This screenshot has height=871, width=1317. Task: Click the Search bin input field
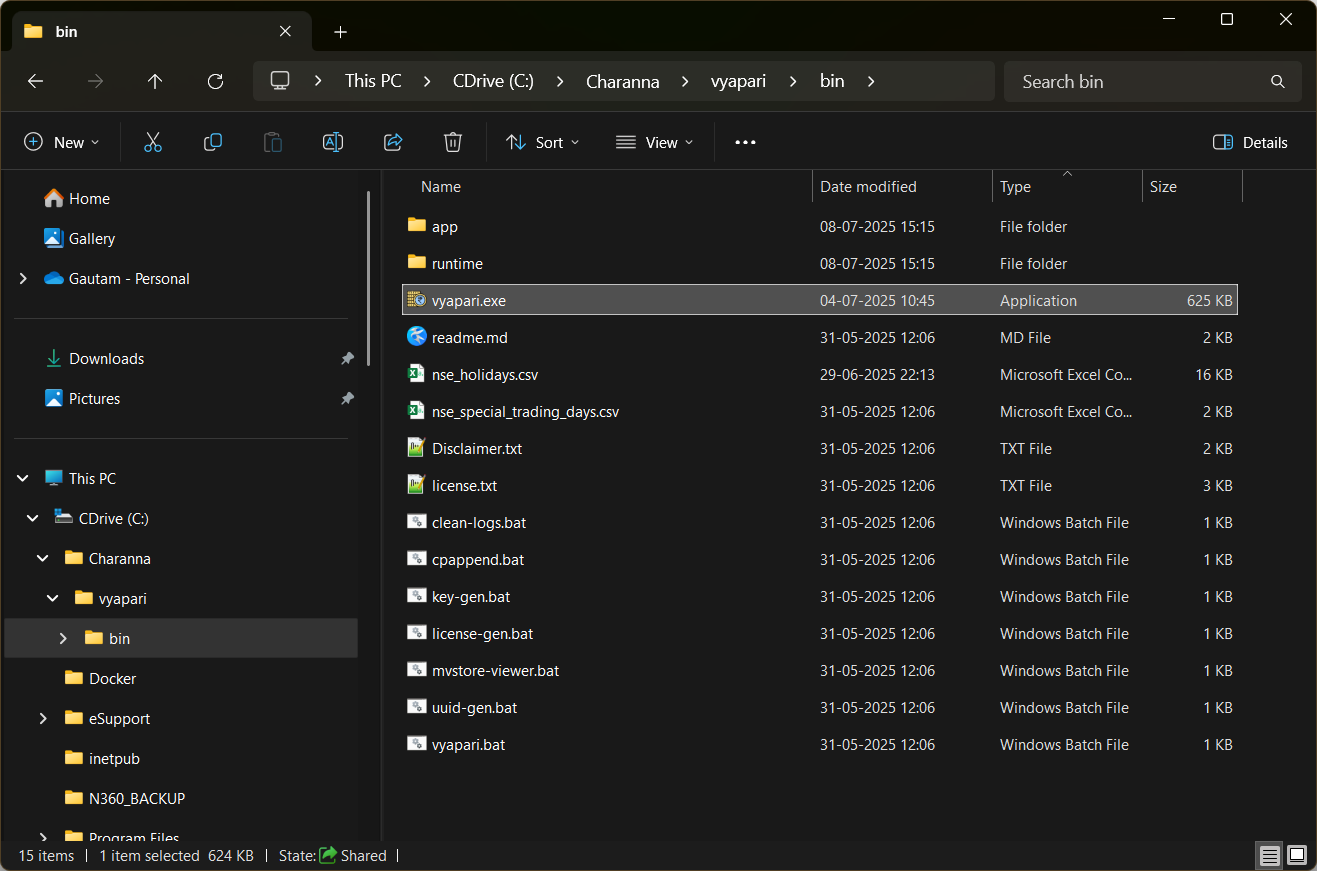coord(1140,81)
